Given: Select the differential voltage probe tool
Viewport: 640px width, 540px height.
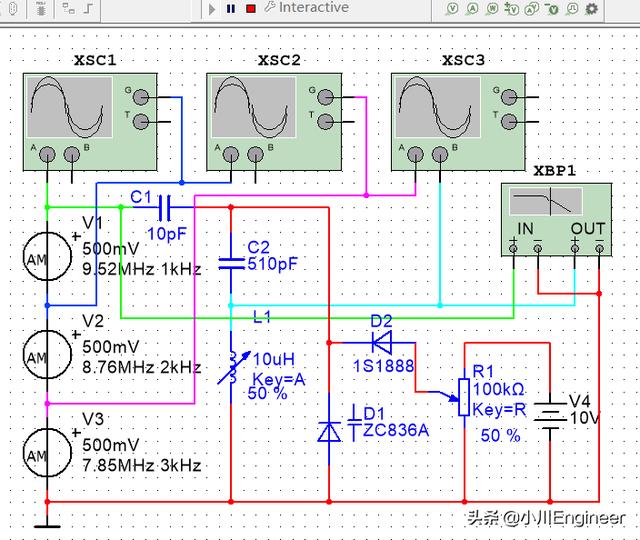Looking at the screenshot, I should (x=512, y=9).
